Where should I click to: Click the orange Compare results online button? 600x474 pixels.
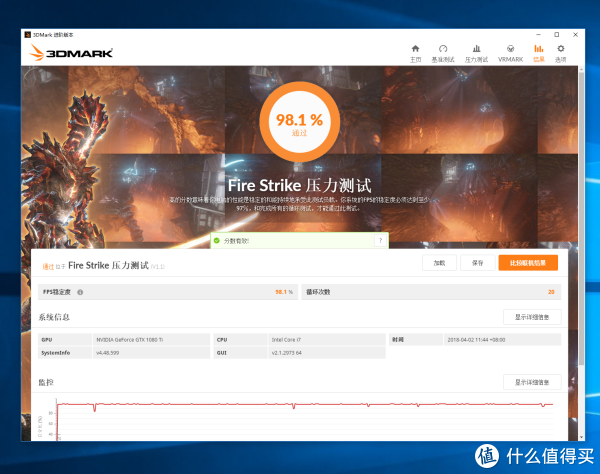(528, 263)
